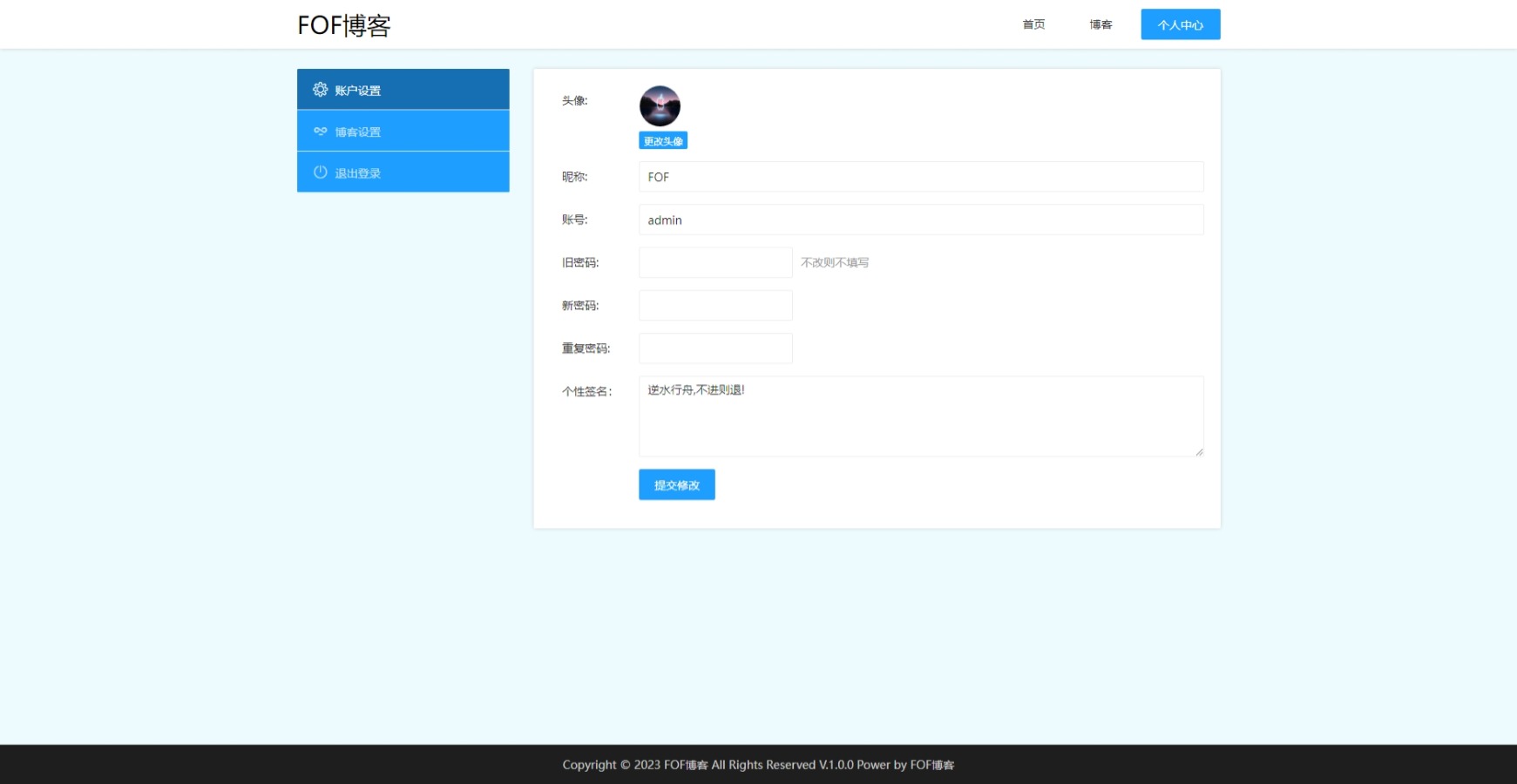Viewport: 1517px width, 784px height.
Task: Click the 个人中心 button
Action: click(1180, 24)
